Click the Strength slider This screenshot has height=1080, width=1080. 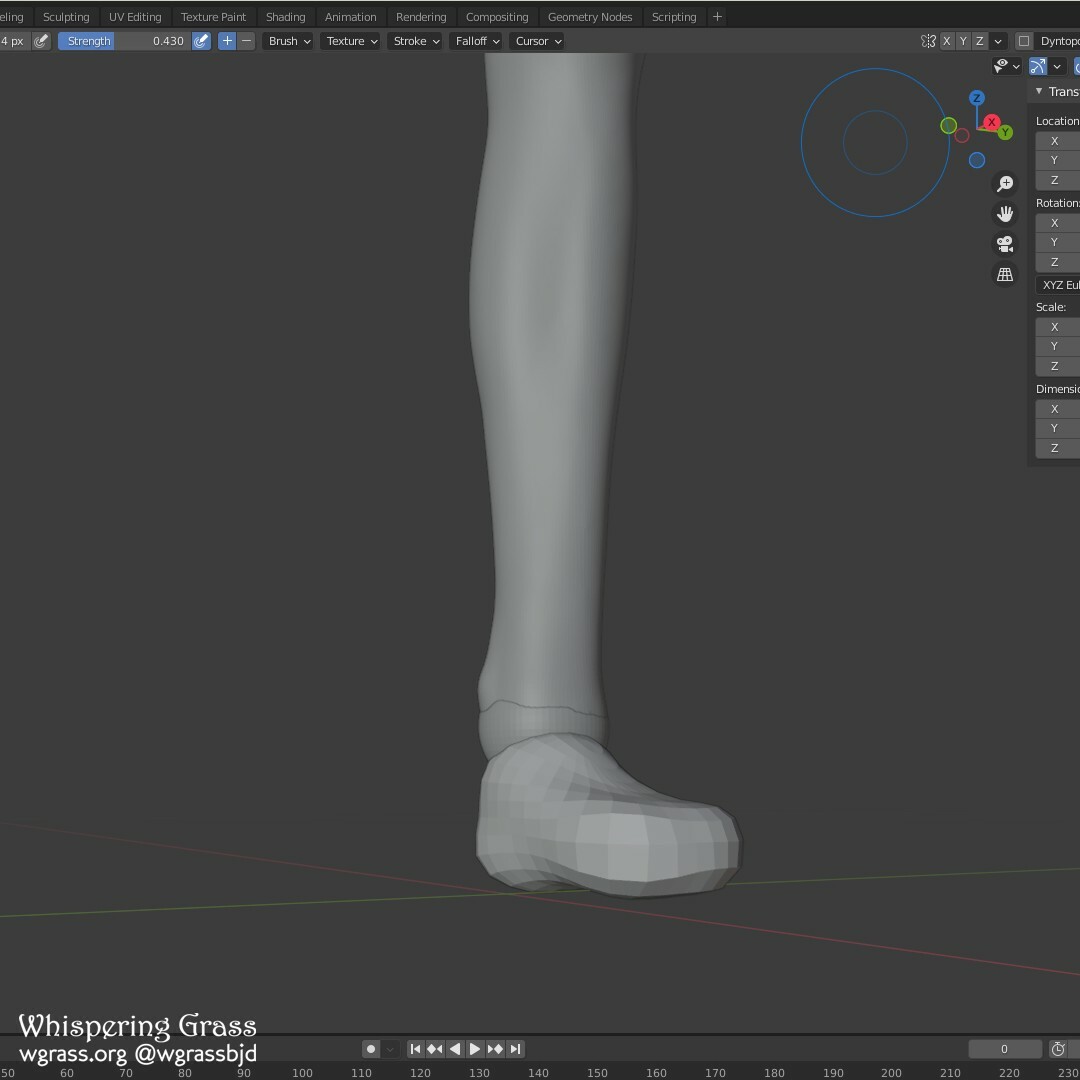125,41
